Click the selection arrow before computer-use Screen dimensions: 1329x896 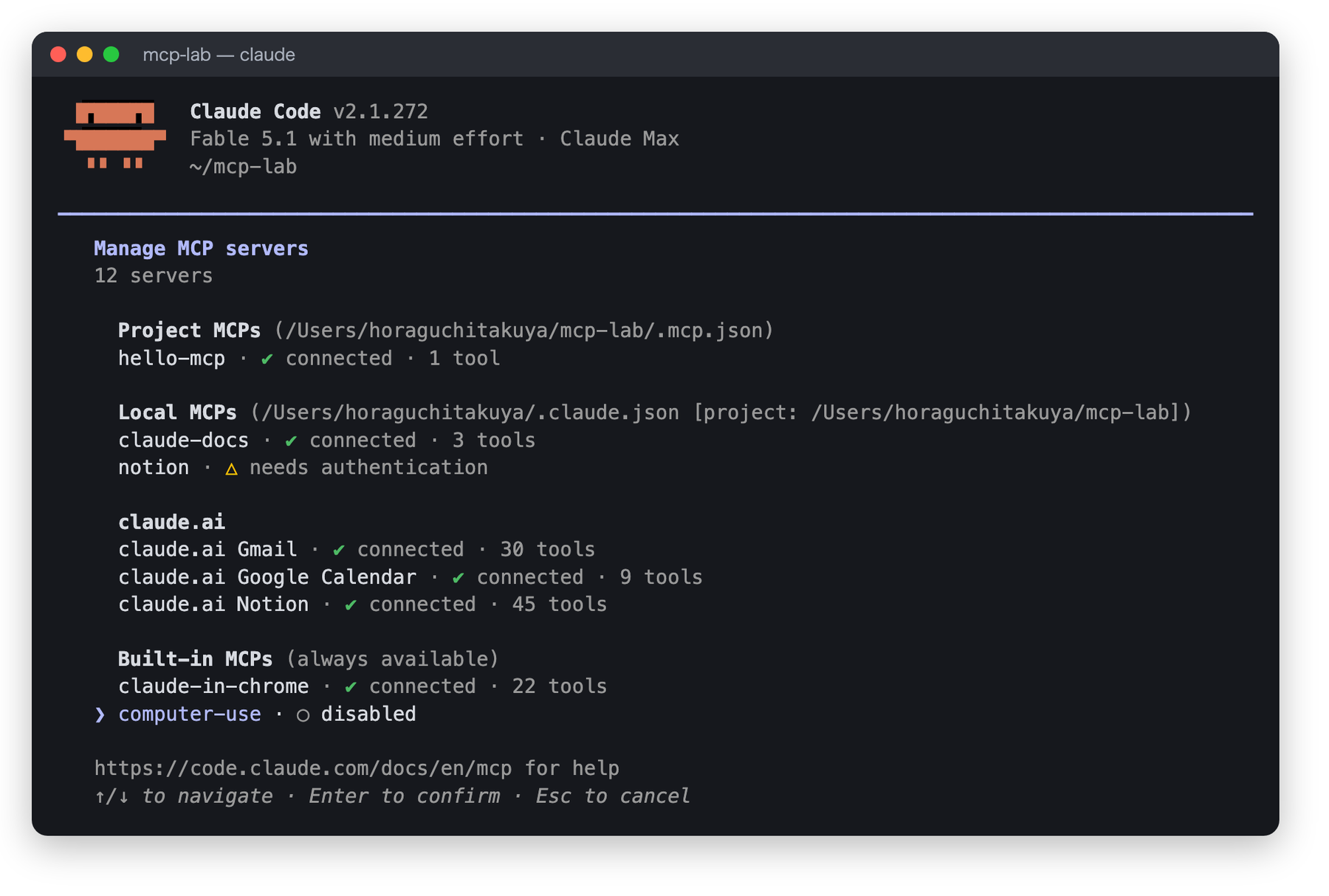point(100,714)
